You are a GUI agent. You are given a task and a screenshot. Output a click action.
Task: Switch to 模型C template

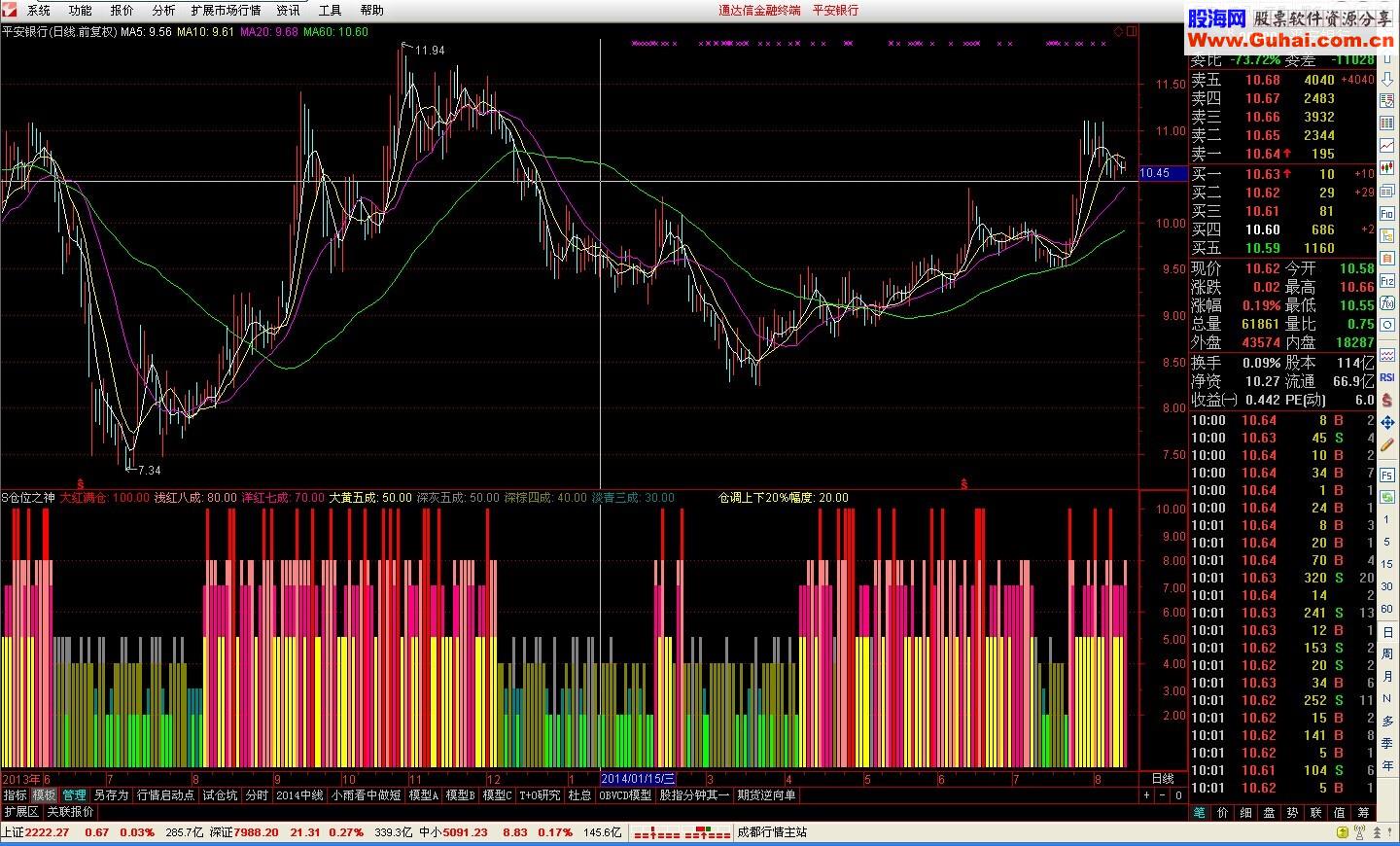(497, 795)
